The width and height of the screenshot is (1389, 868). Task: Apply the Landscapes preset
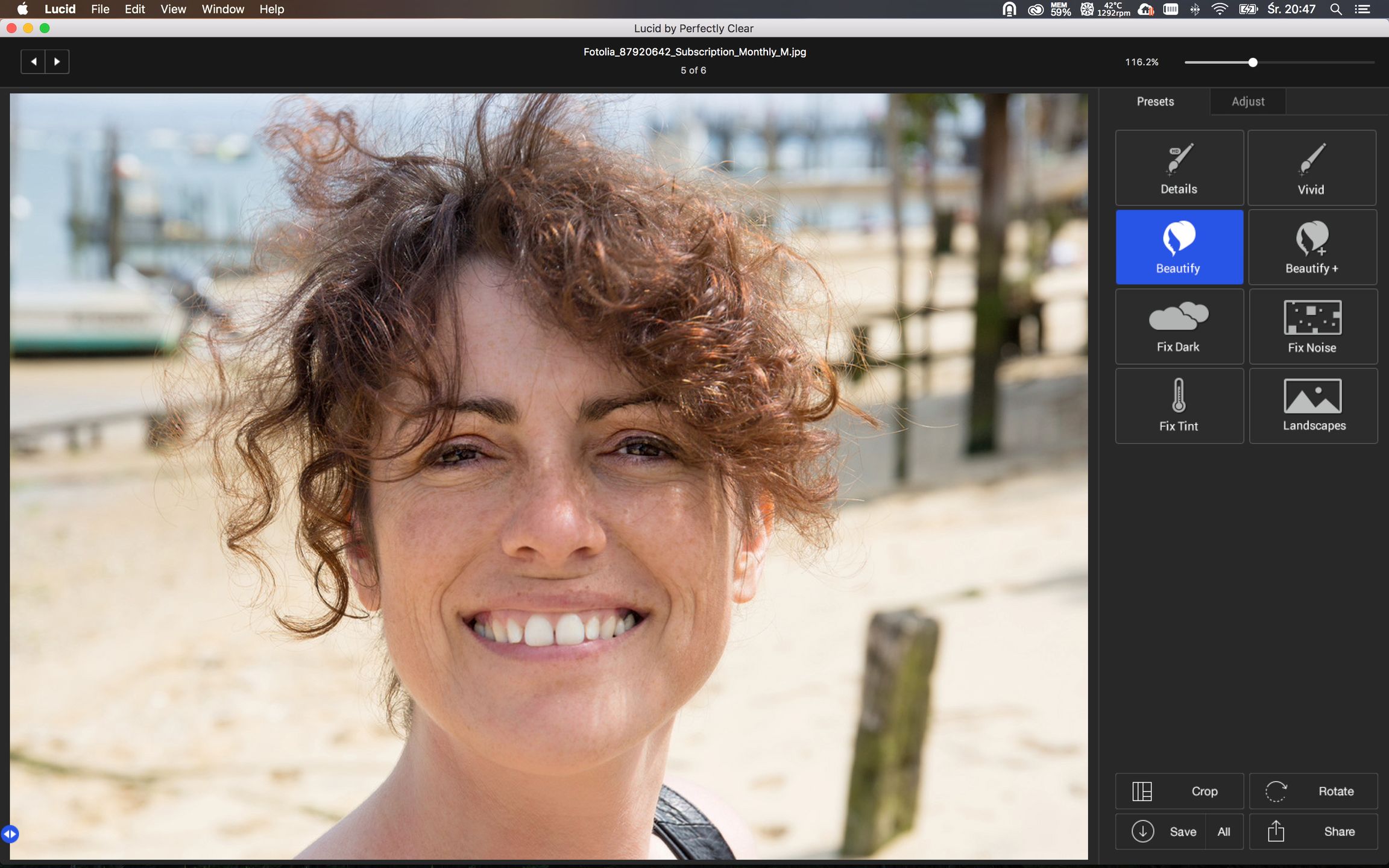pos(1313,406)
